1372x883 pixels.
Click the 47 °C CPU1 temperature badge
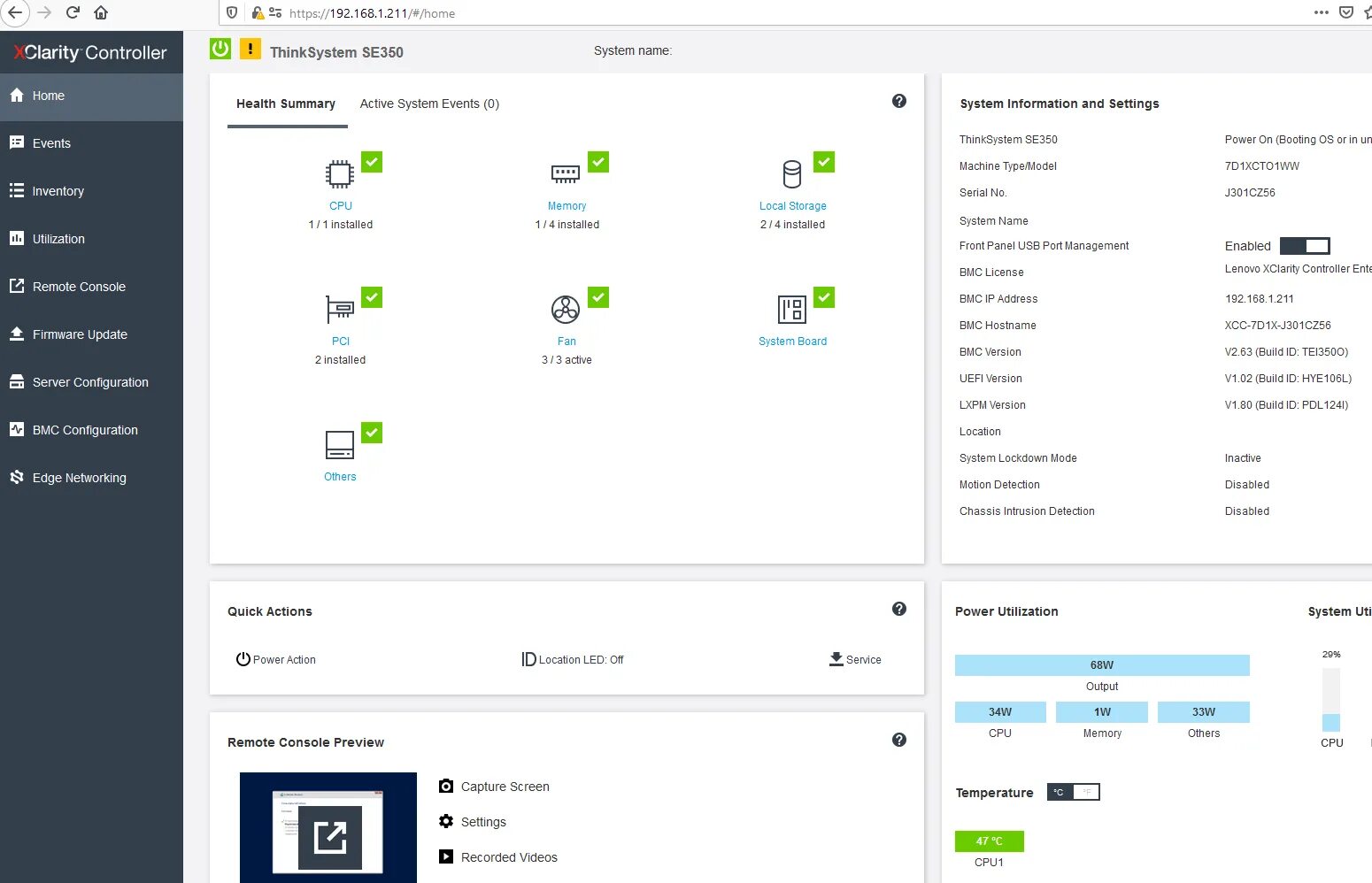point(990,841)
